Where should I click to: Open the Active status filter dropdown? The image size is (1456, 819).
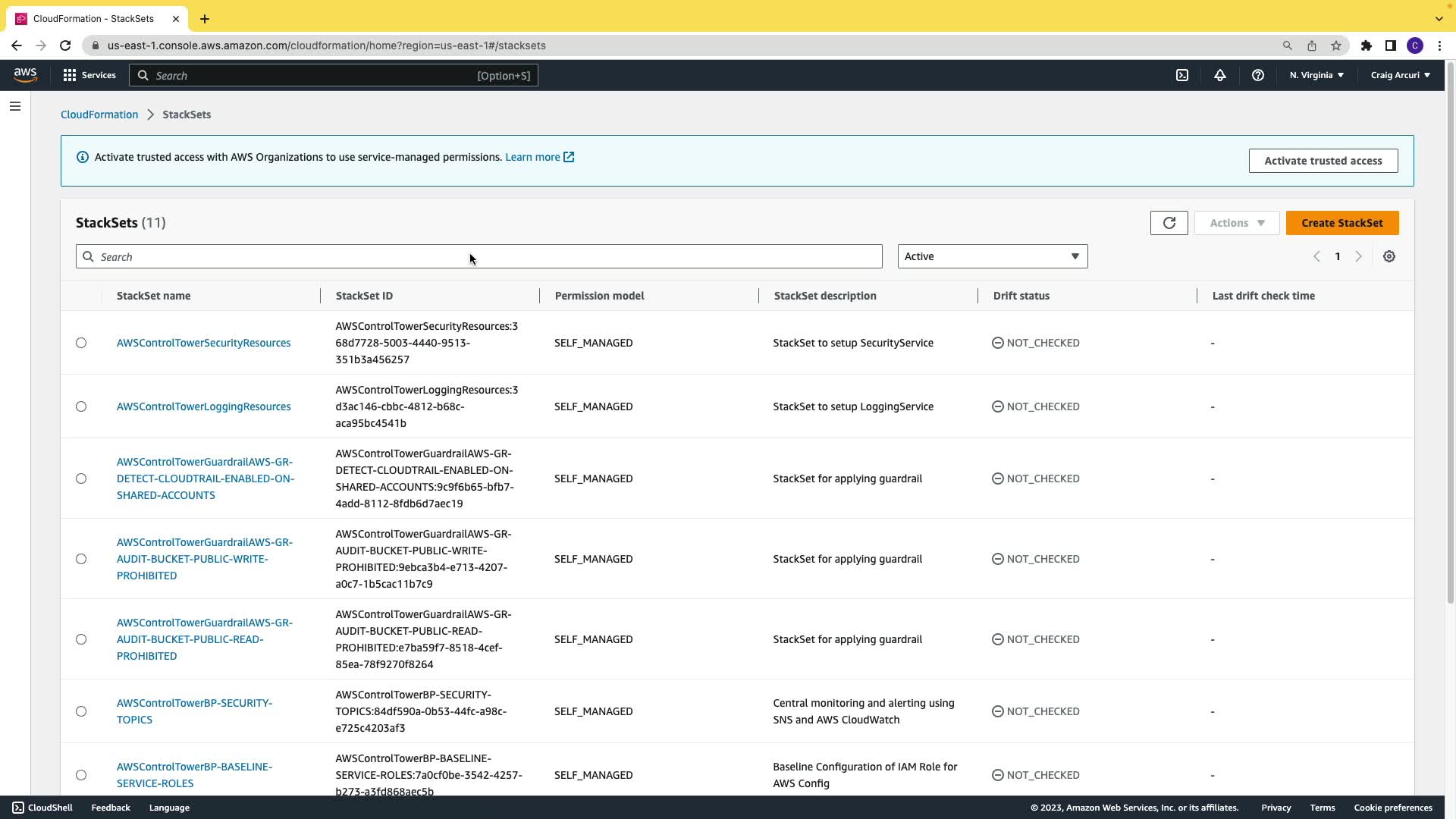992,256
